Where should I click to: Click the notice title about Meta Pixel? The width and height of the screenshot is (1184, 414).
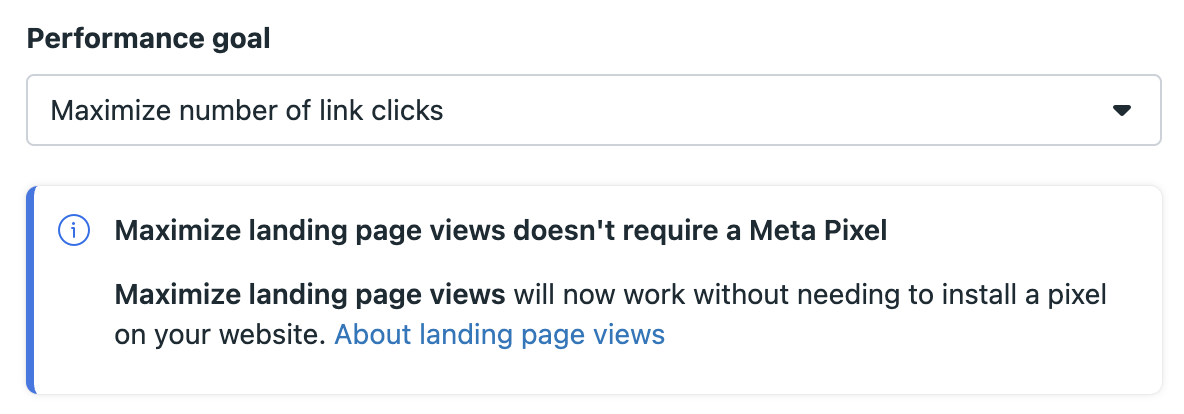(501, 231)
